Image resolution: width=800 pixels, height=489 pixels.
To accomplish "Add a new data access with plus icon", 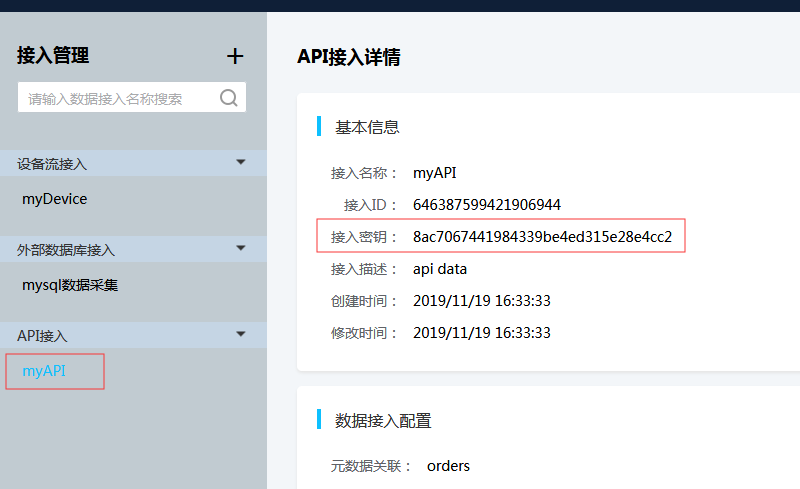I will pos(235,56).
